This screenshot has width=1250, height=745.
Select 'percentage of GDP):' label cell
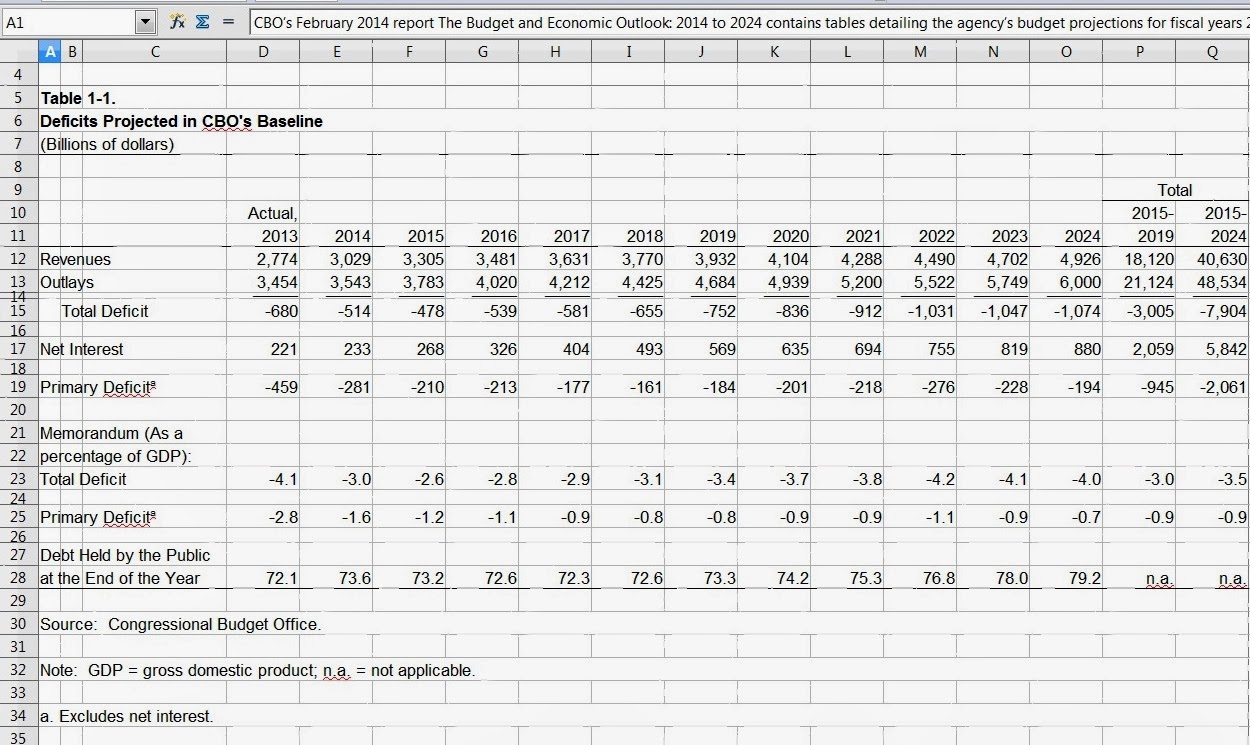pyautogui.click(x=116, y=456)
